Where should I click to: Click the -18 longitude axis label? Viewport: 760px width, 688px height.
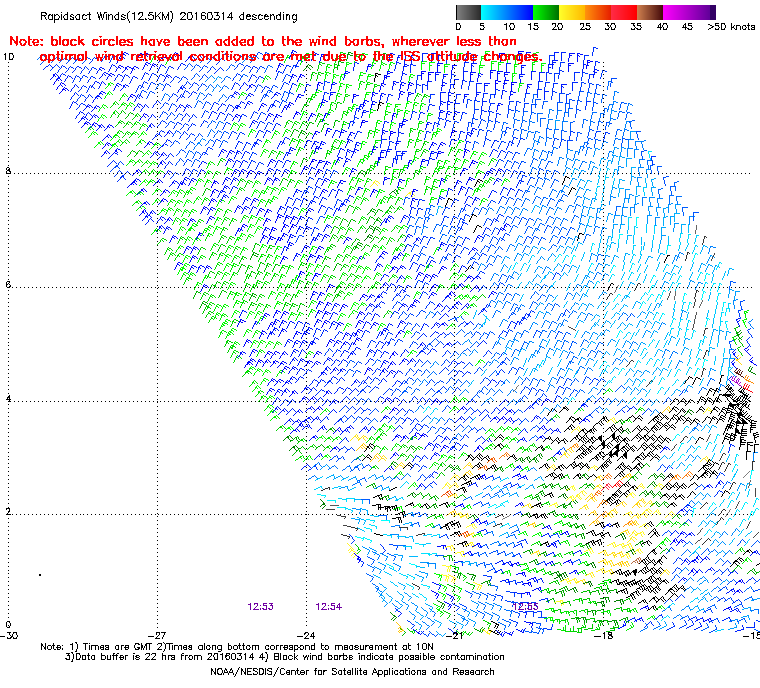click(x=603, y=635)
